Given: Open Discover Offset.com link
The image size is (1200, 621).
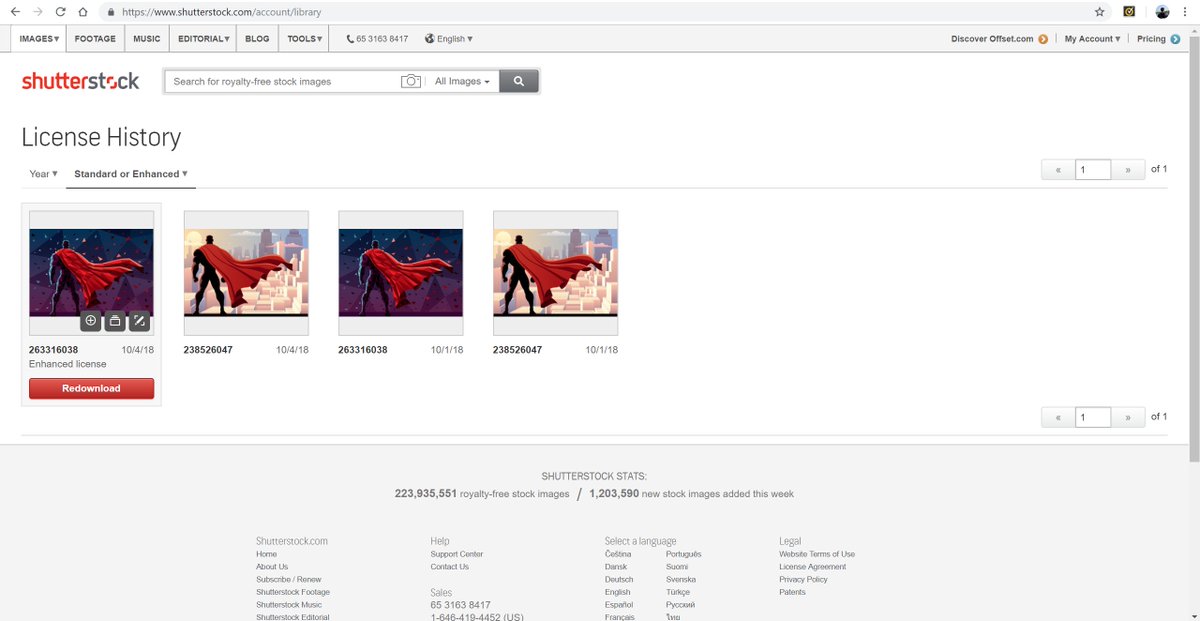Looking at the screenshot, I should (992, 39).
